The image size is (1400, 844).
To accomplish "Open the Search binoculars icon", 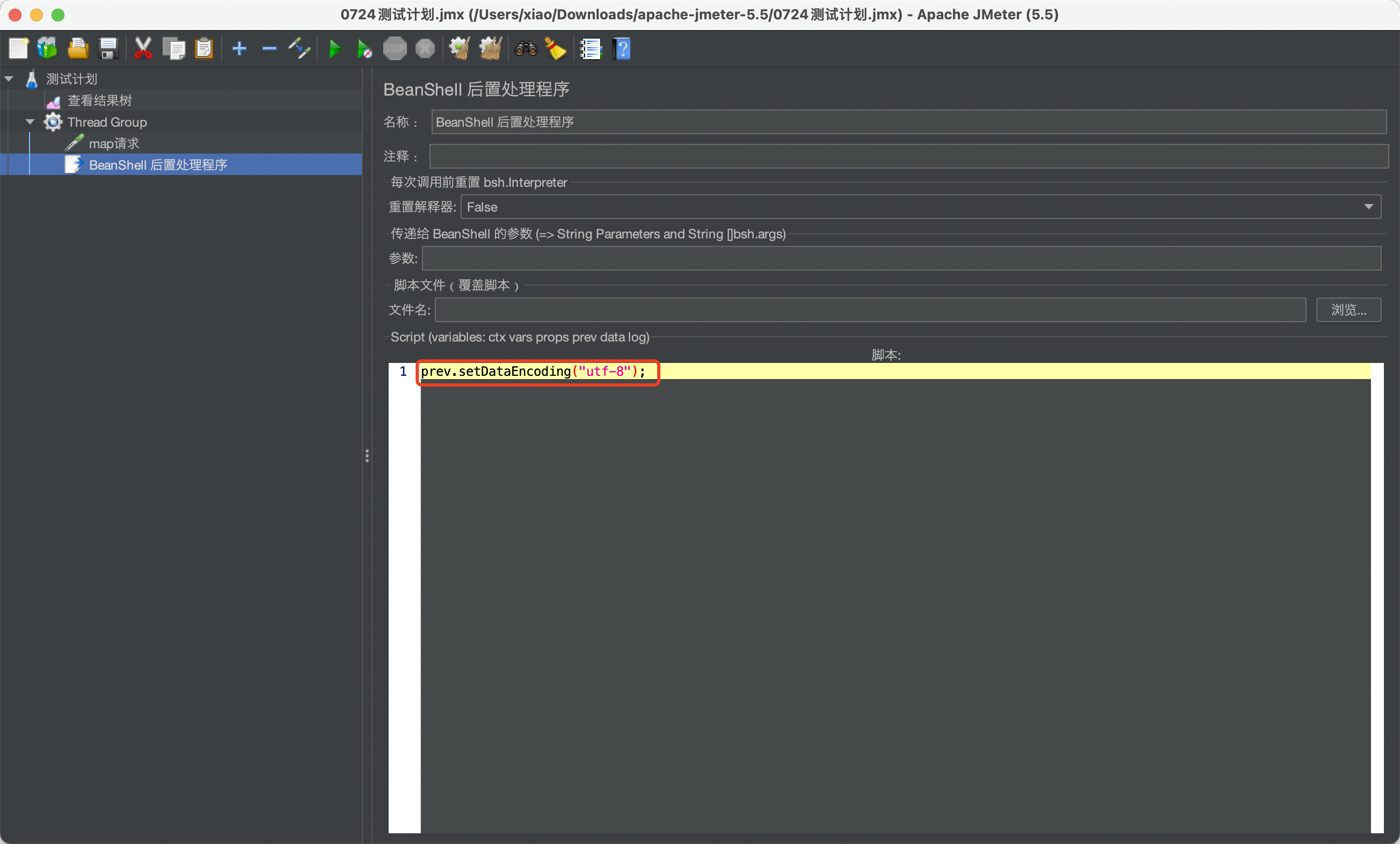I will (x=526, y=48).
